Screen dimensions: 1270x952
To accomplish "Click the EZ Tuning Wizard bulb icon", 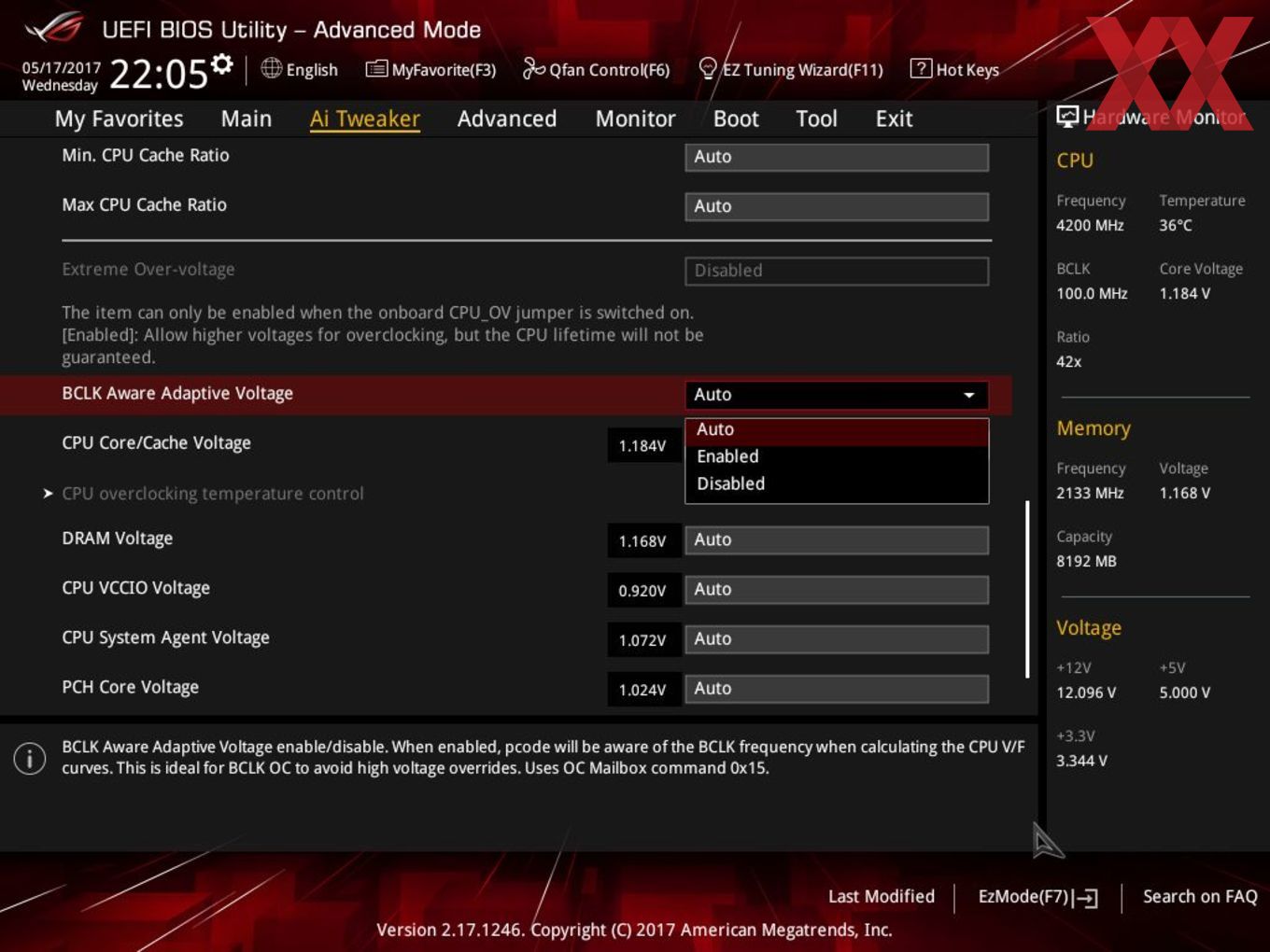I will pyautogui.click(x=708, y=68).
